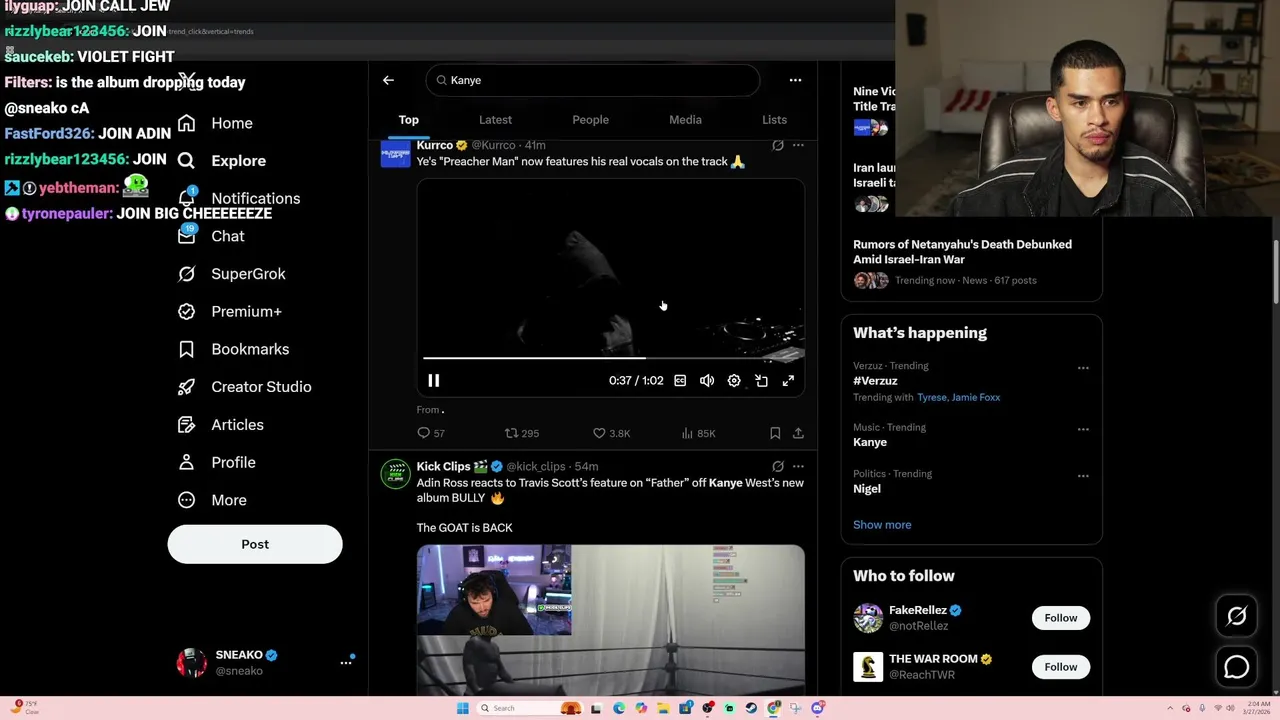The width and height of the screenshot is (1280, 720).
Task: Open #Verzuz trend options menu
Action: [x=1083, y=368]
